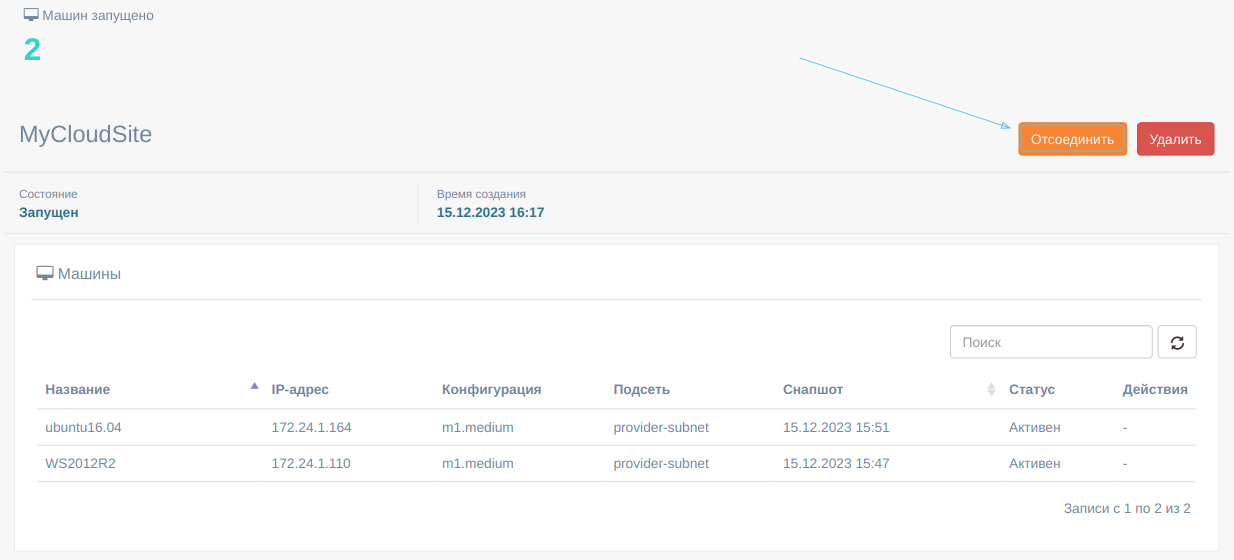Image resolution: width=1234 pixels, height=560 pixels.
Task: Click the refresh icon beside the search field
Action: click(x=1177, y=342)
